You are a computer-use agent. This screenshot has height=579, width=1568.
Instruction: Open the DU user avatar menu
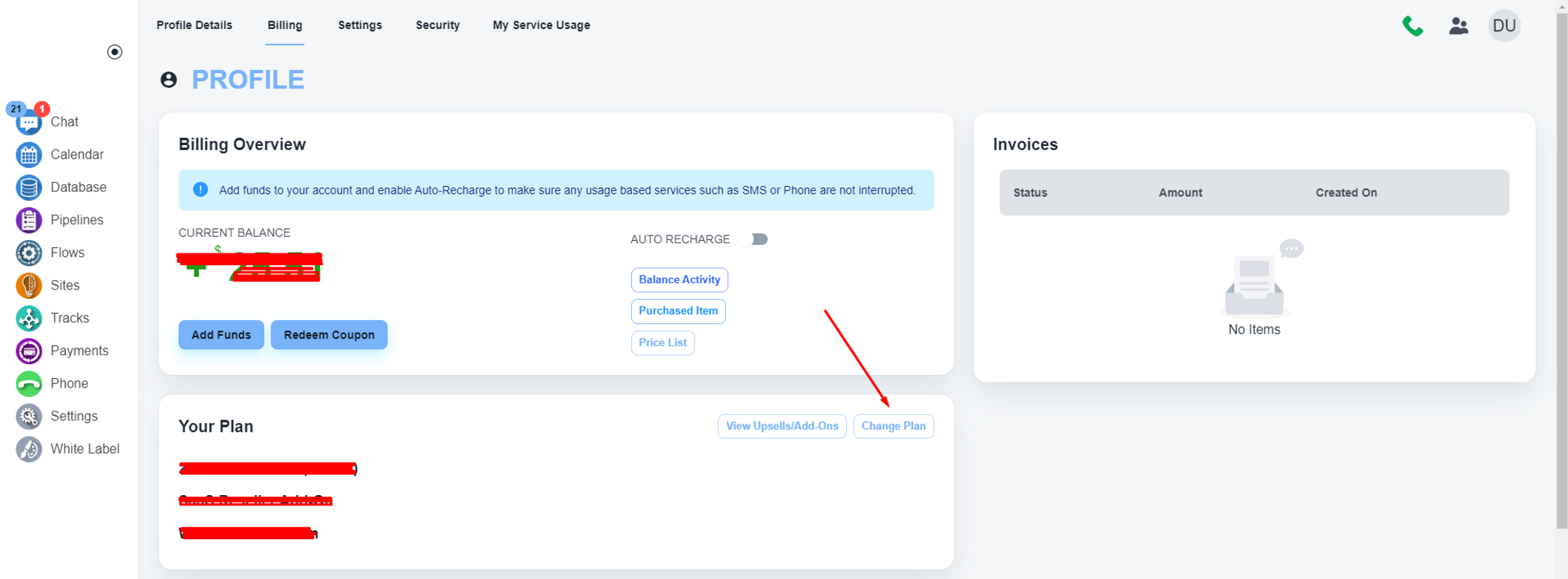pos(1504,26)
